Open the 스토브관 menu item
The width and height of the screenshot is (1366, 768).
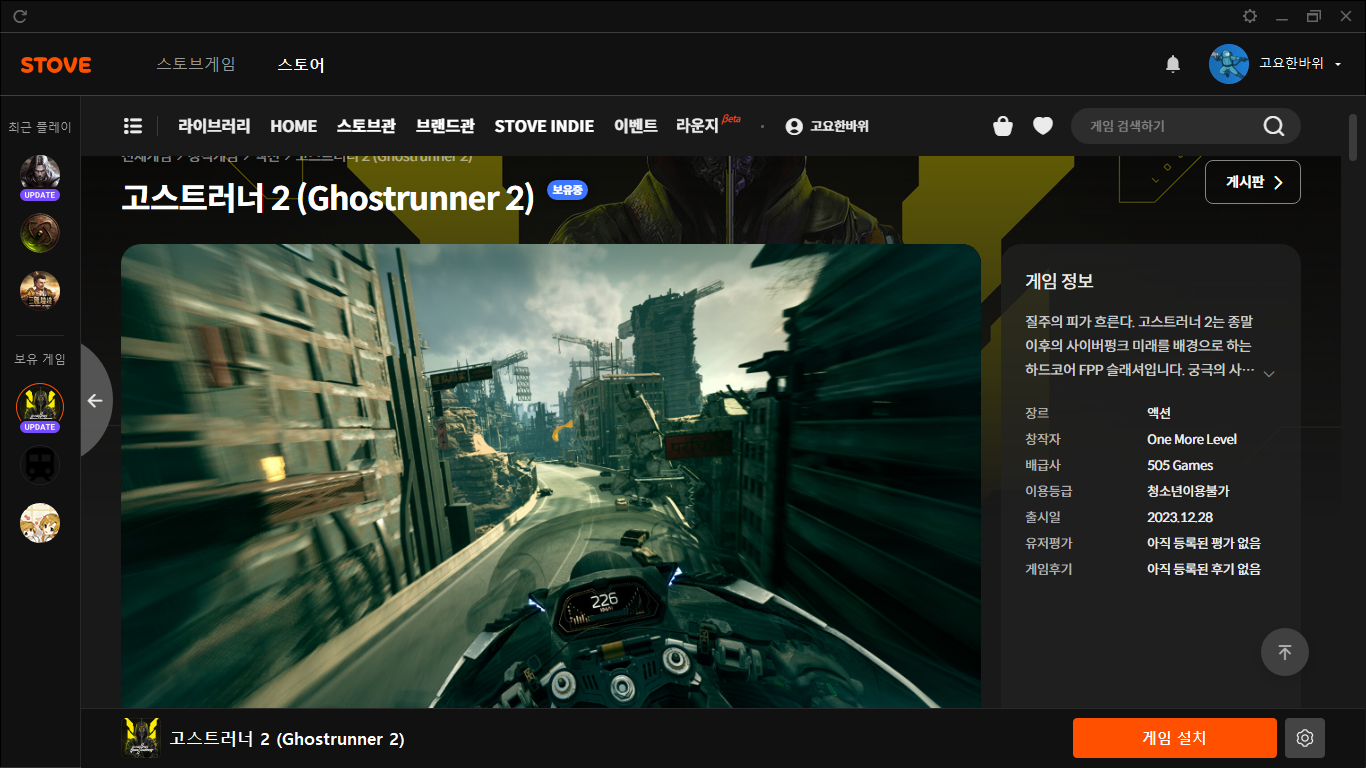[366, 126]
